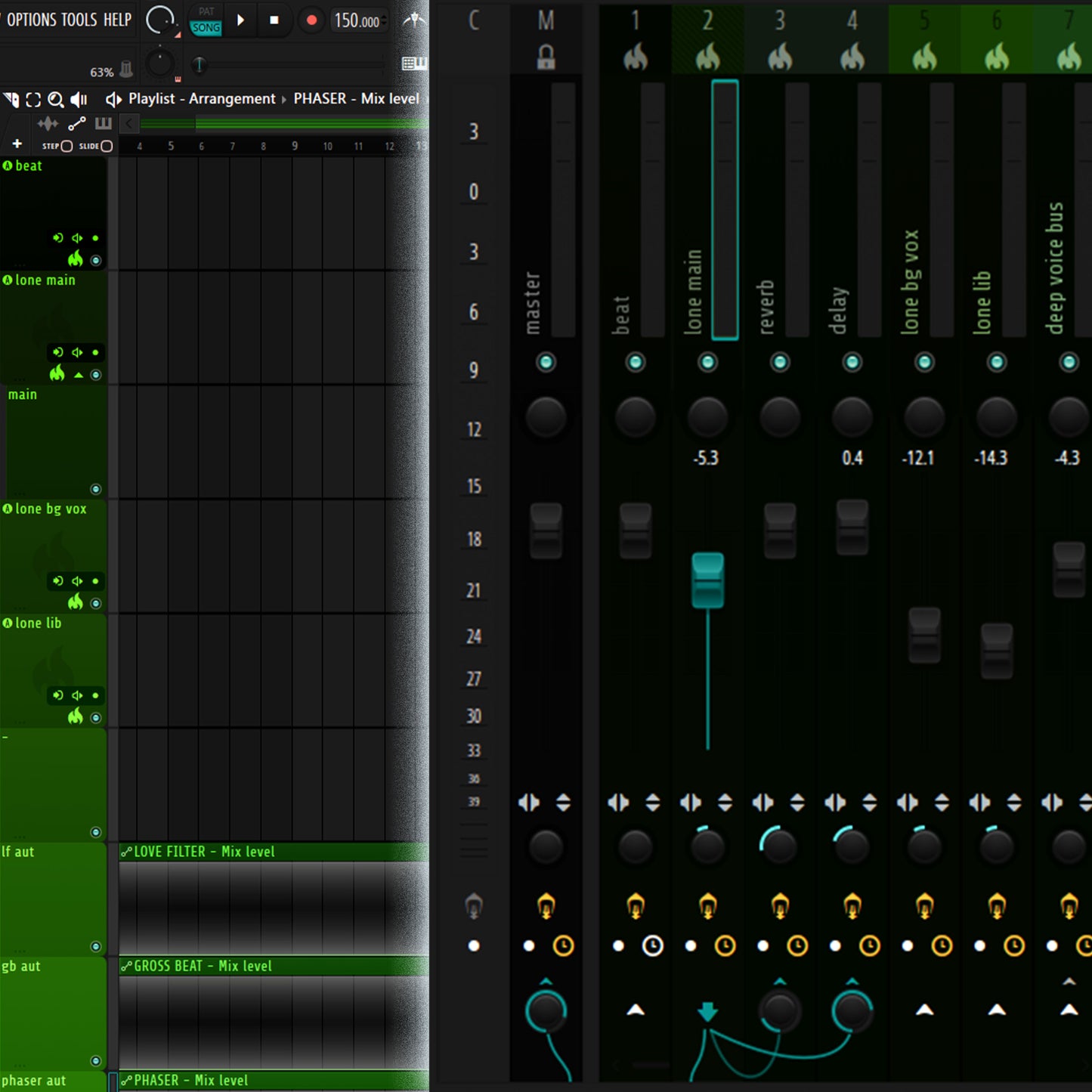The width and height of the screenshot is (1092, 1092).
Task: Switch to PAT pattern mode
Action: point(206,11)
